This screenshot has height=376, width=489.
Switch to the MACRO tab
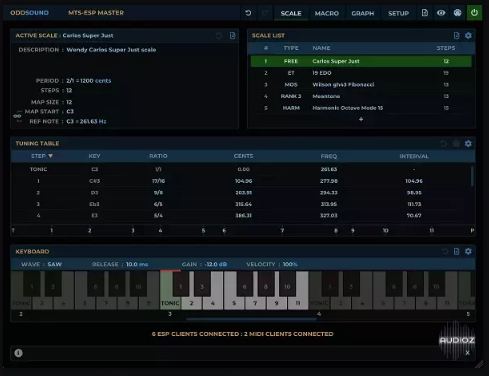point(327,13)
